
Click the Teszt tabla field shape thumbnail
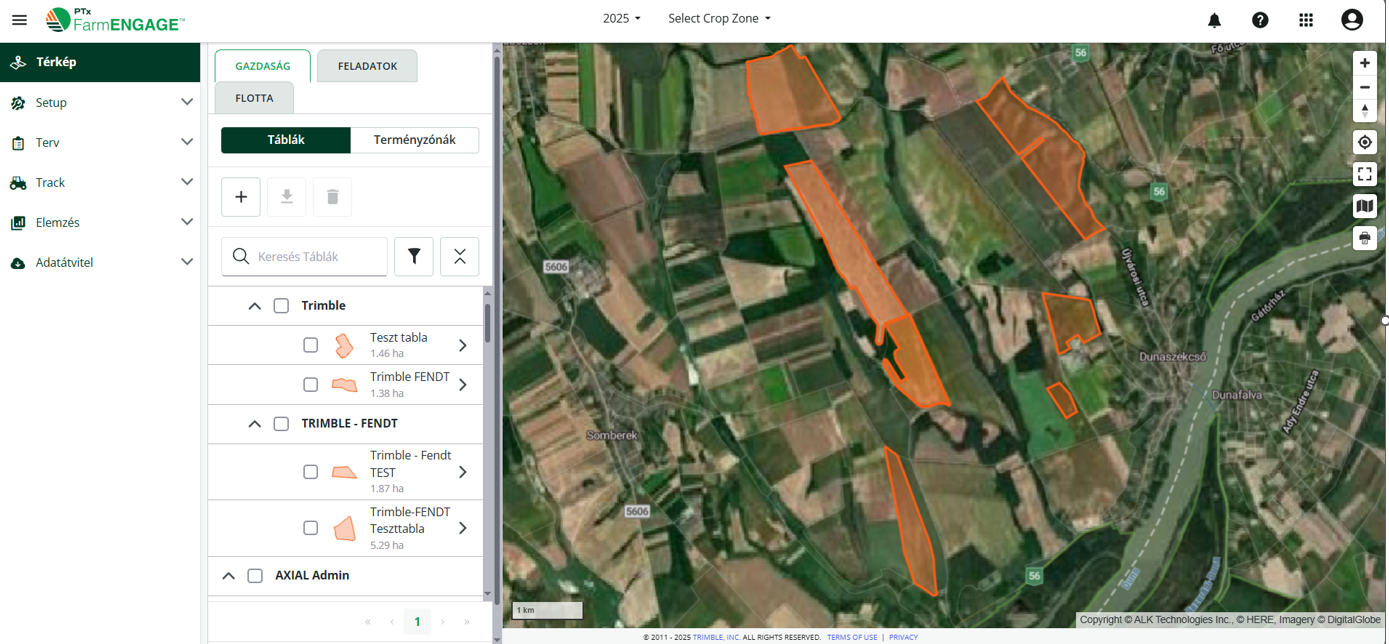344,346
